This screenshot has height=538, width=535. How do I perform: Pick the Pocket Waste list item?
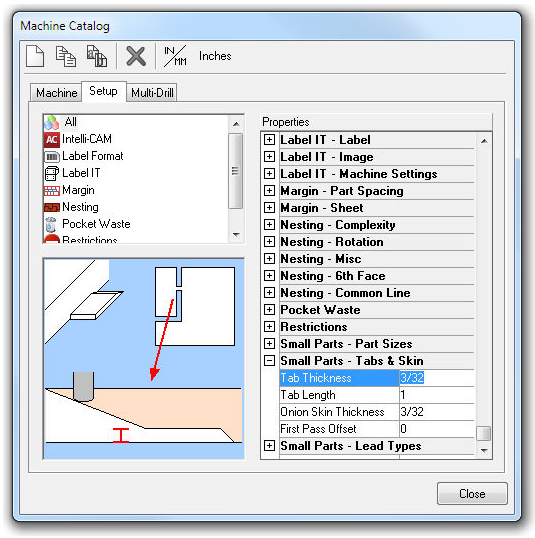[96, 224]
